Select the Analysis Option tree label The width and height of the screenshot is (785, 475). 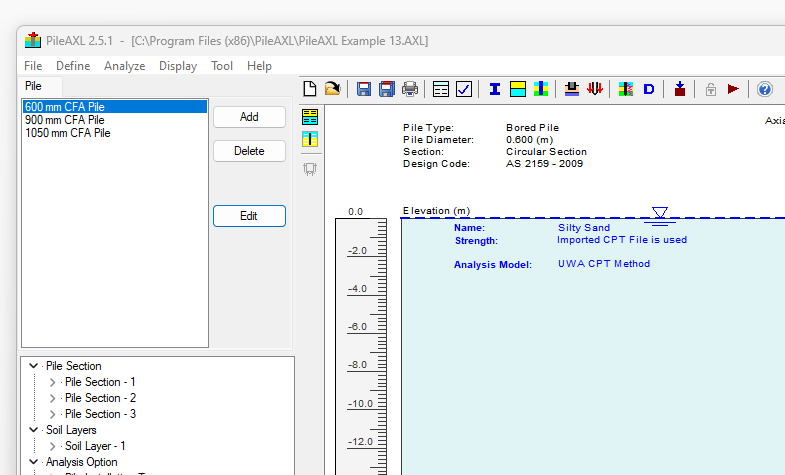point(82,462)
